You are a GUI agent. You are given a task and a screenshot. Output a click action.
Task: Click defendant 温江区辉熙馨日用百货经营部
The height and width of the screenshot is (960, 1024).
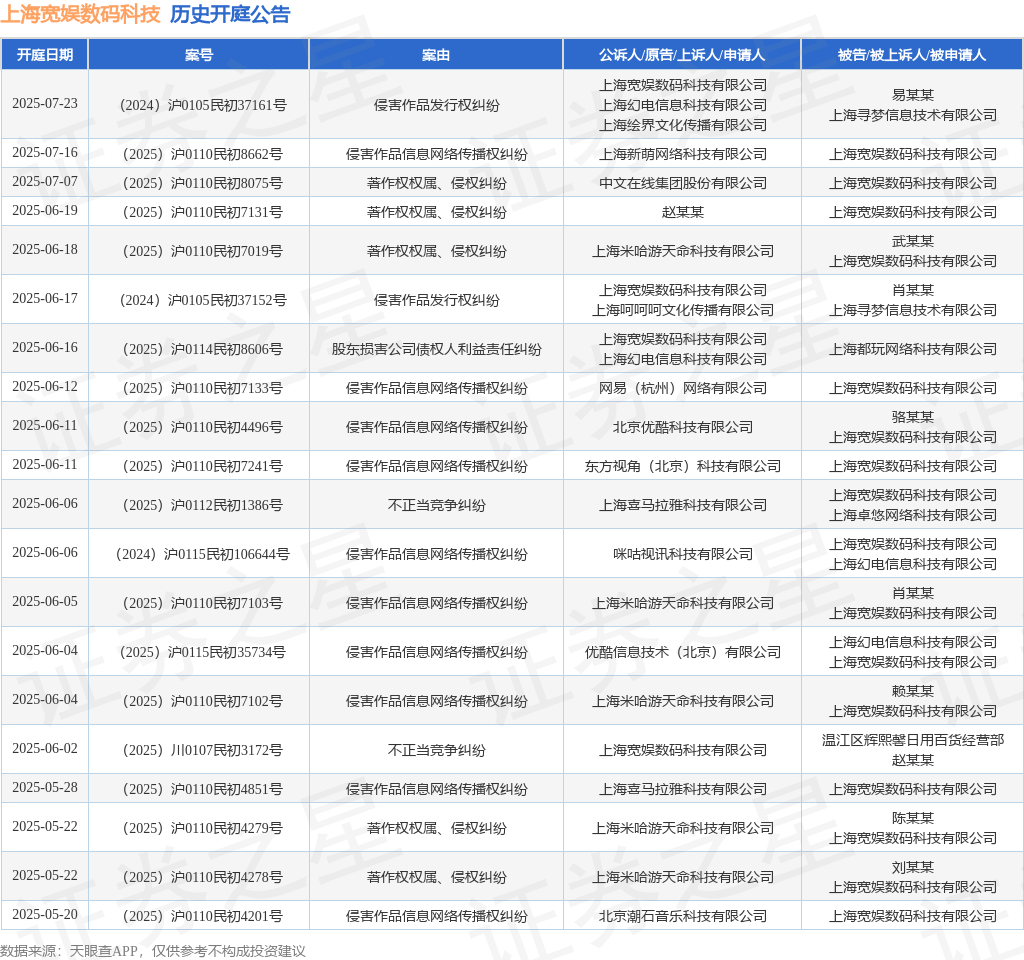coord(913,740)
